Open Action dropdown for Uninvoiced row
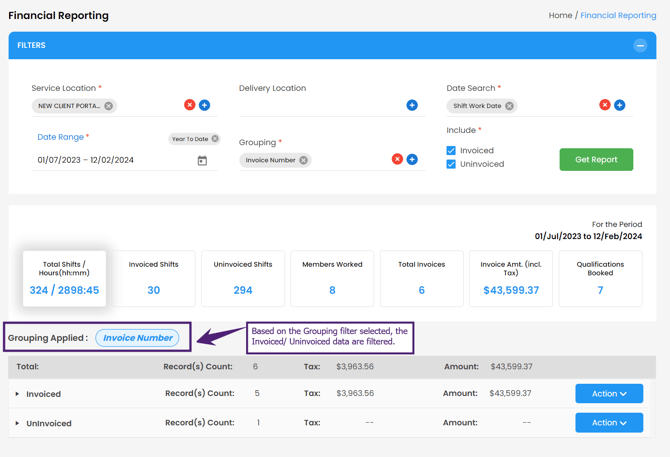 pos(609,422)
